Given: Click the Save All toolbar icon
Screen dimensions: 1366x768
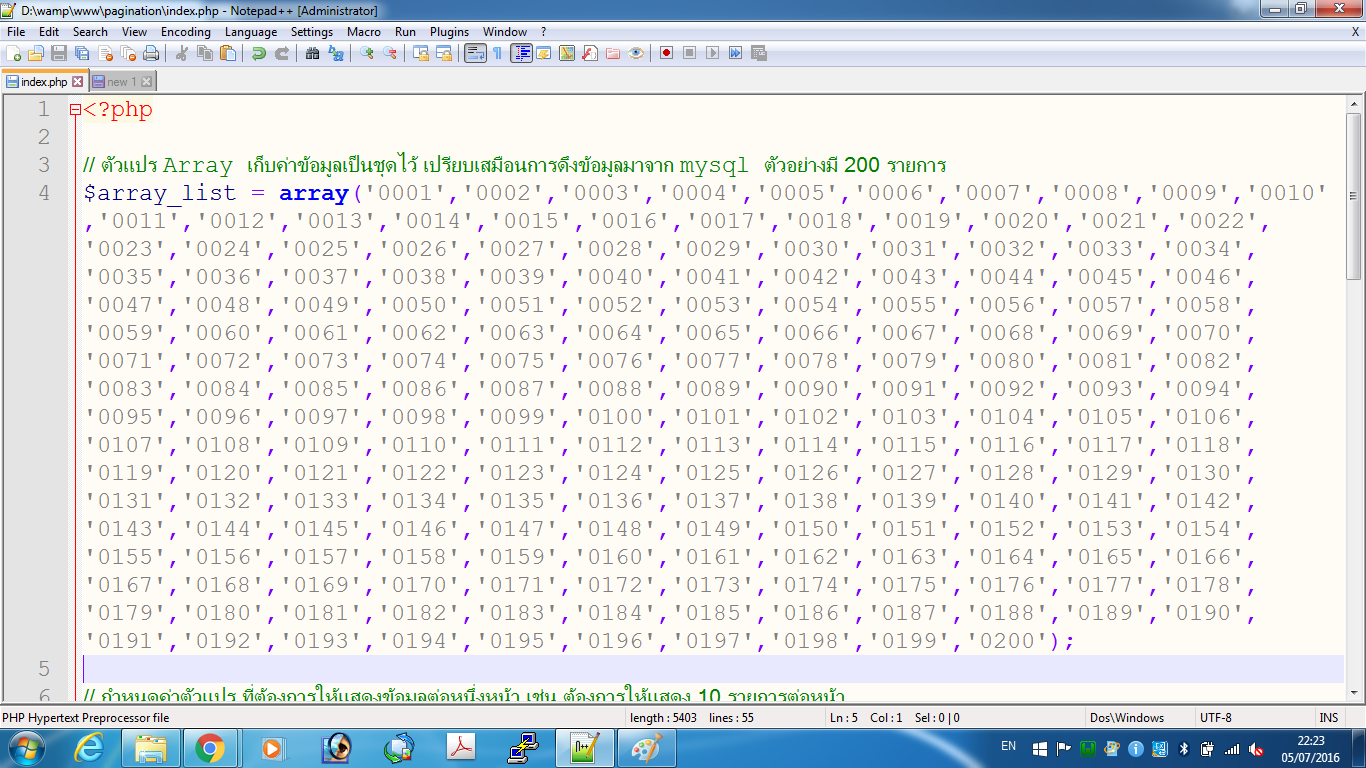Looking at the screenshot, I should pyautogui.click(x=82, y=53).
